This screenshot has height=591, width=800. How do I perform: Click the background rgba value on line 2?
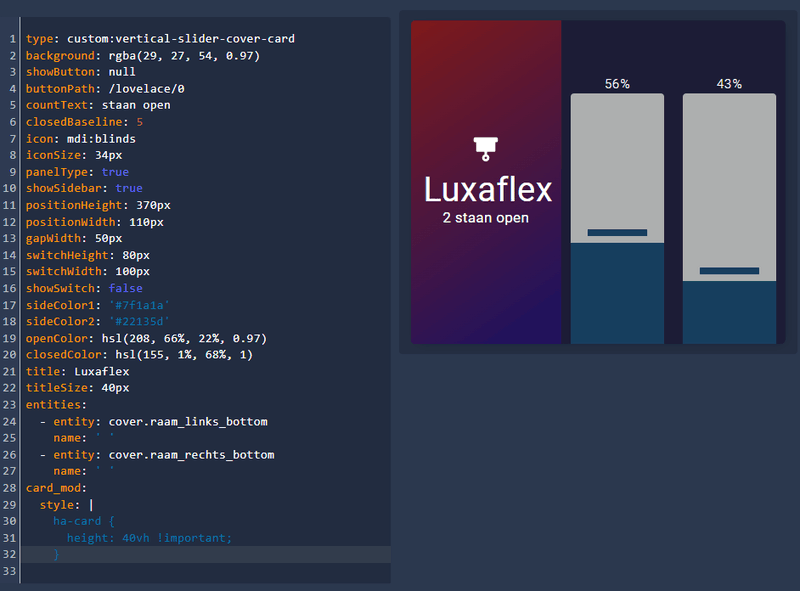click(184, 56)
